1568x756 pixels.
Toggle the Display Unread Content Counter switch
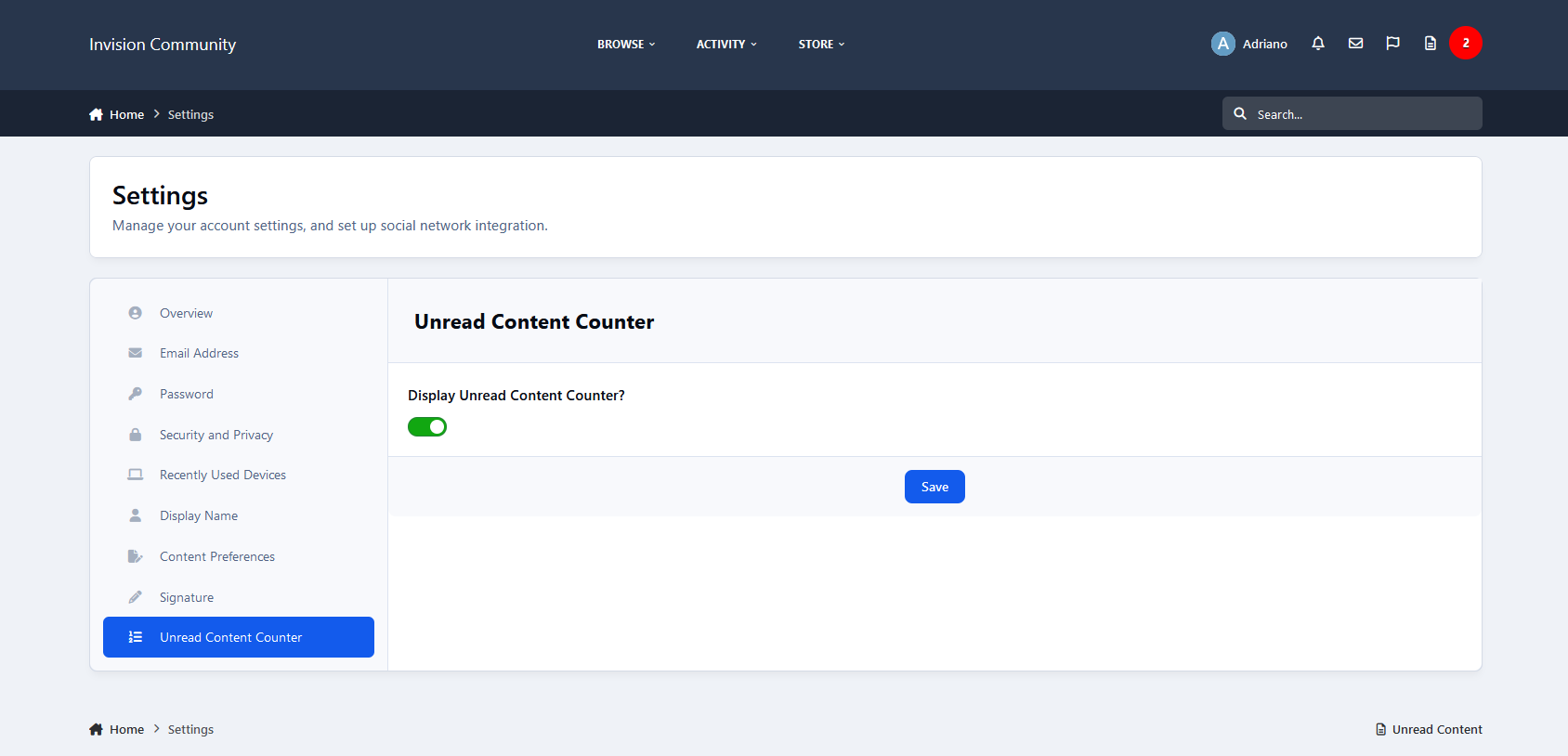pyautogui.click(x=427, y=426)
